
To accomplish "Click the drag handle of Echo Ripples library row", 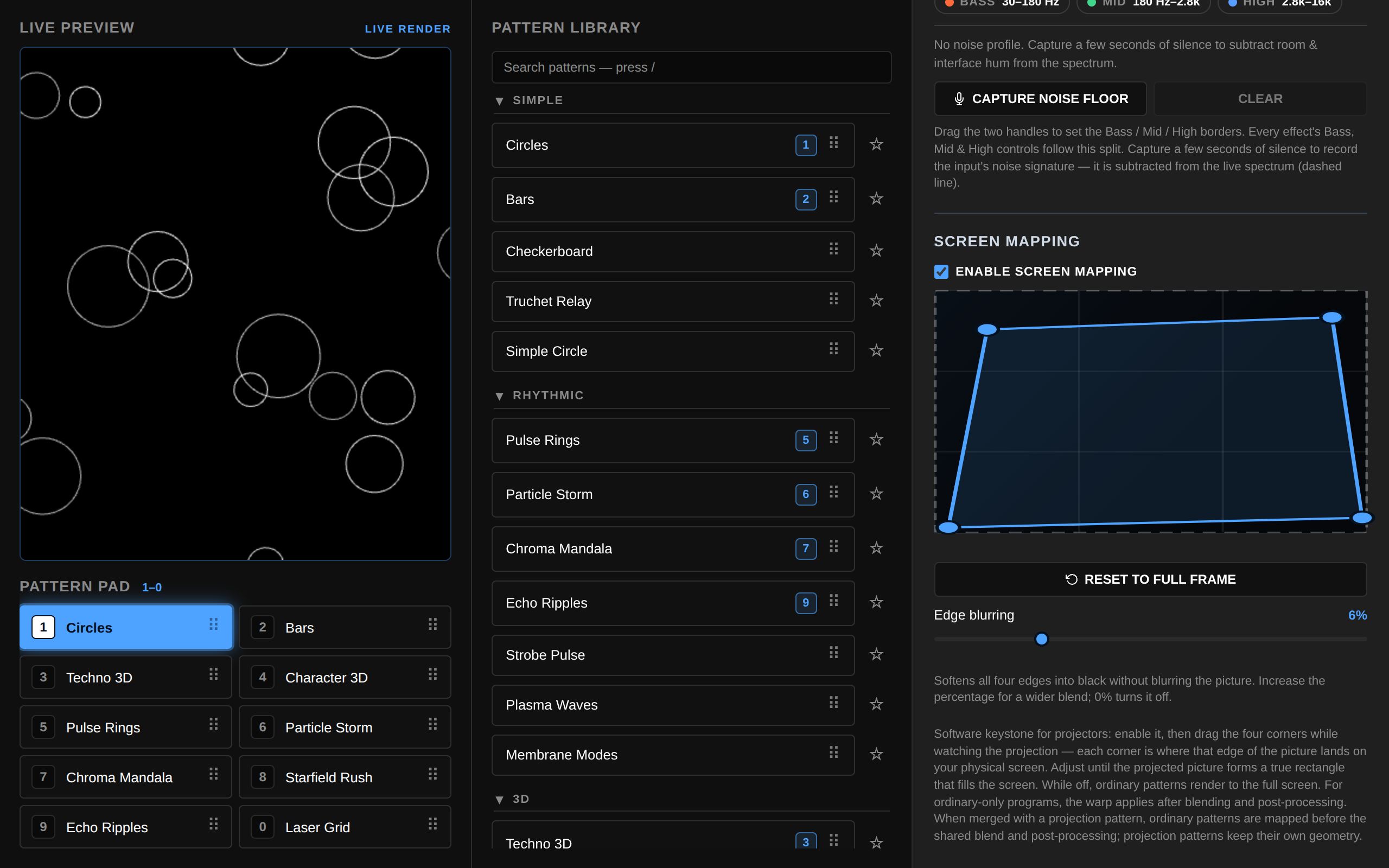I will point(833,601).
